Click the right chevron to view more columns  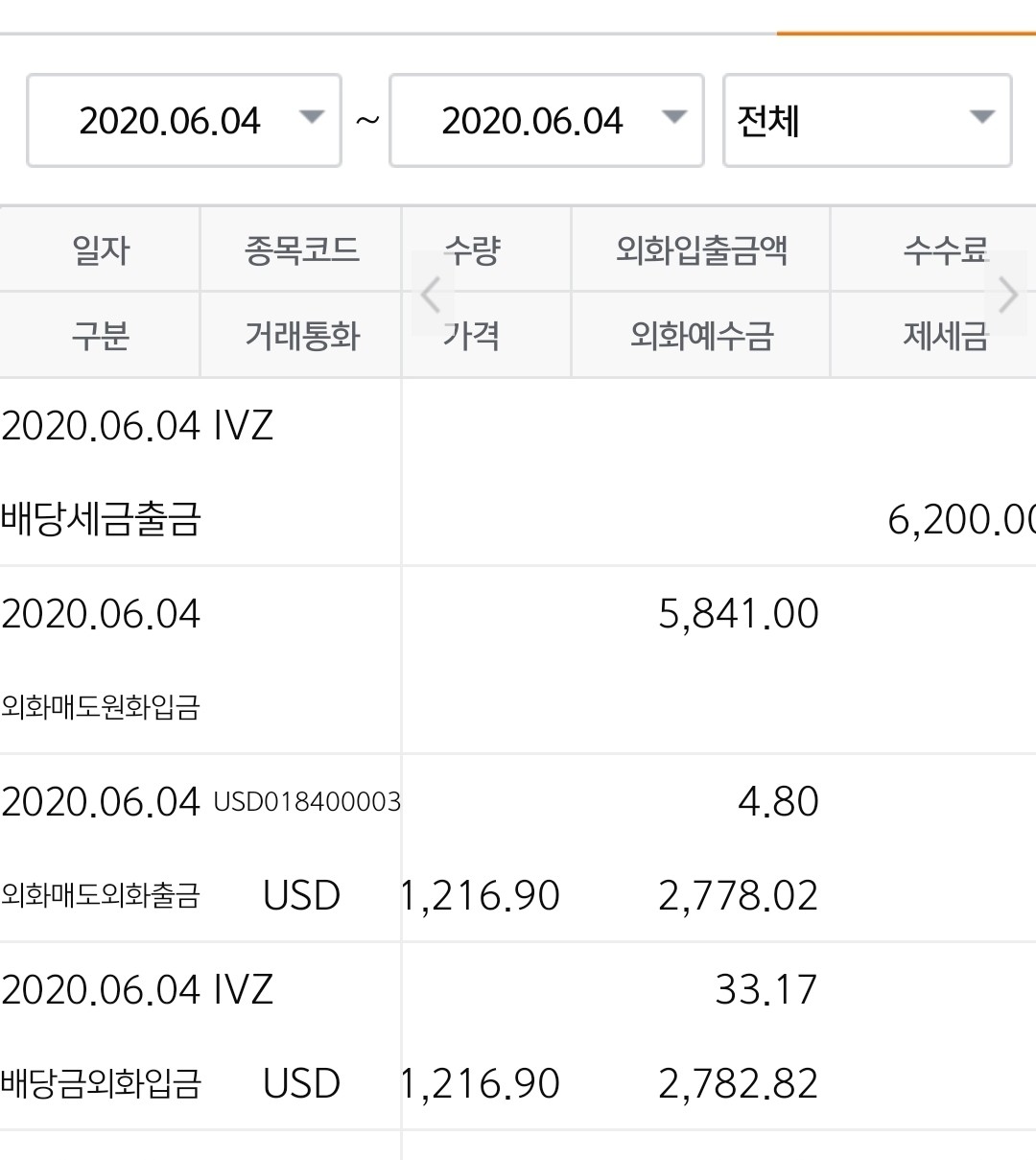(1006, 293)
